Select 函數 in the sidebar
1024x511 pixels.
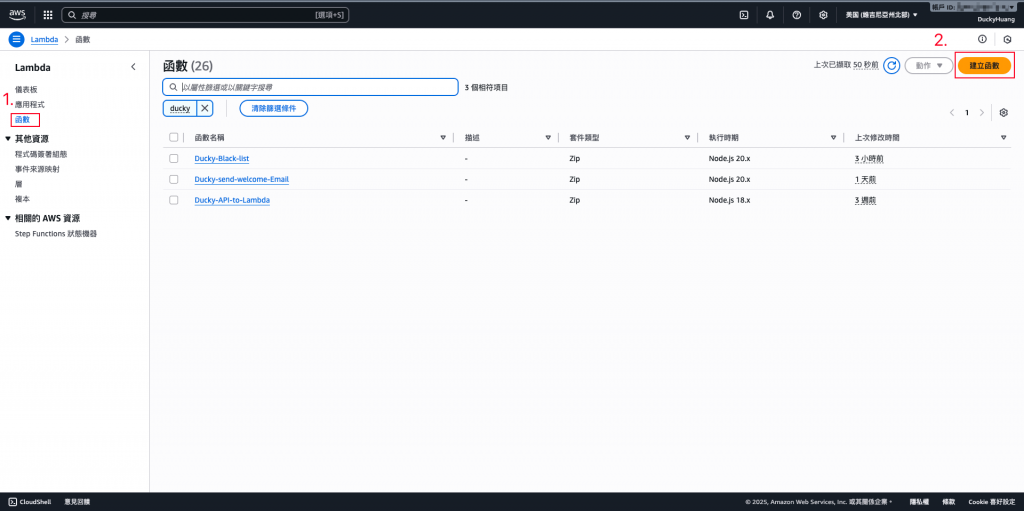(x=22, y=120)
